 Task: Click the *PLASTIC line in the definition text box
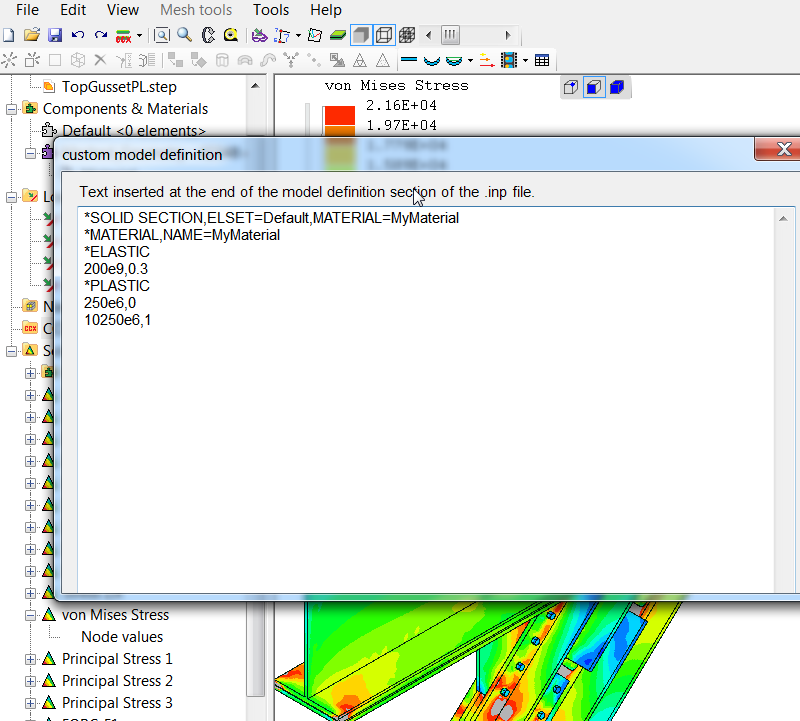click(x=117, y=286)
